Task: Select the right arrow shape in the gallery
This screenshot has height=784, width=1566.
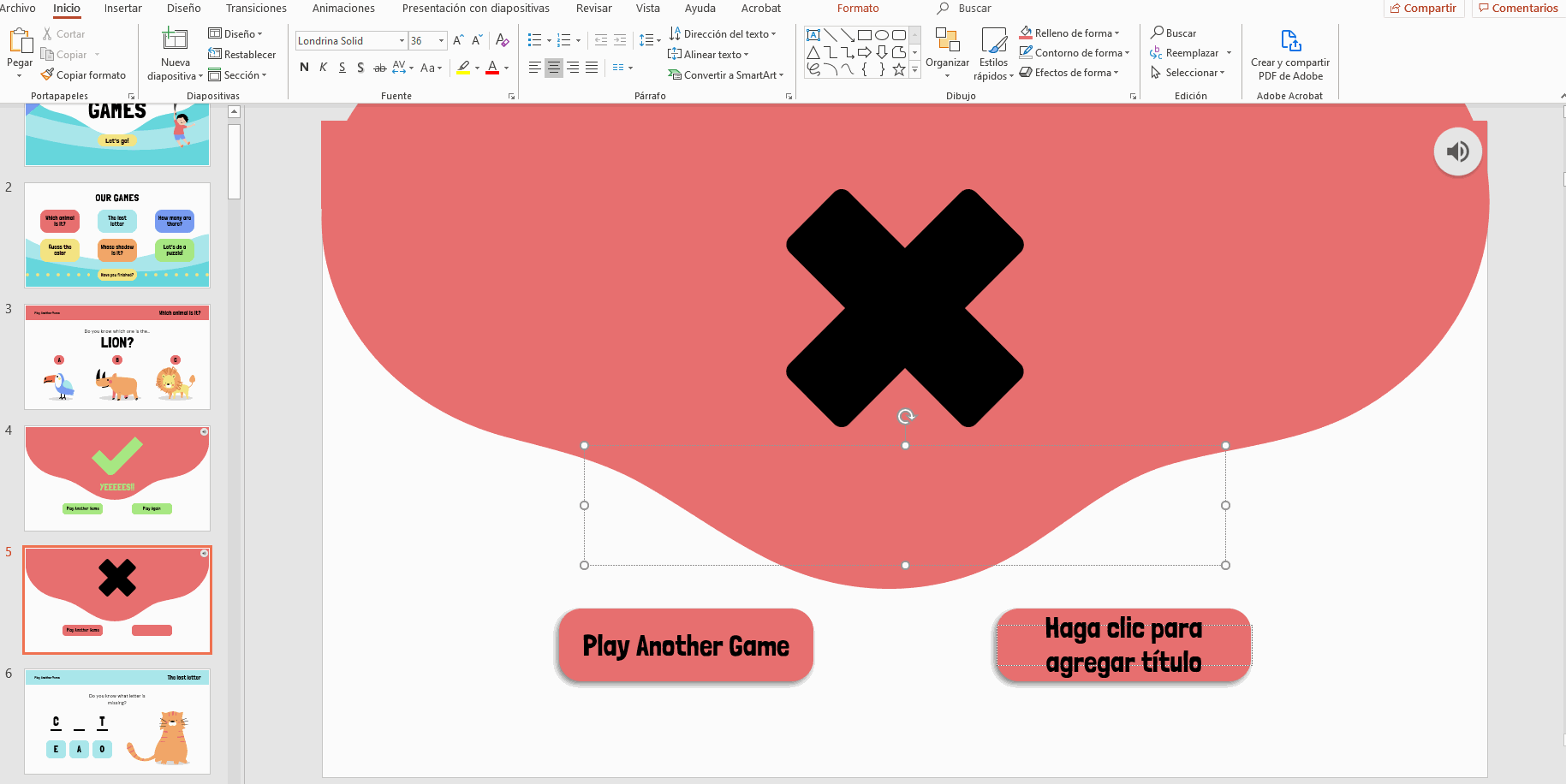Action: tap(865, 52)
